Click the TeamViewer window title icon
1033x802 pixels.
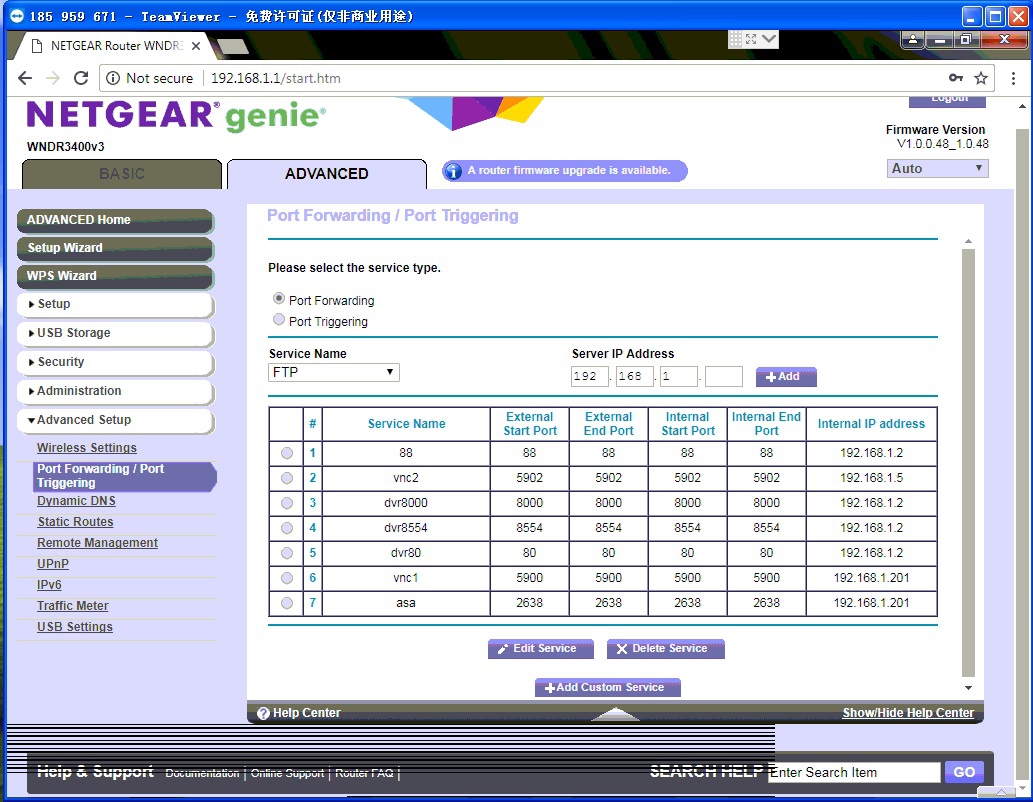pos(16,16)
